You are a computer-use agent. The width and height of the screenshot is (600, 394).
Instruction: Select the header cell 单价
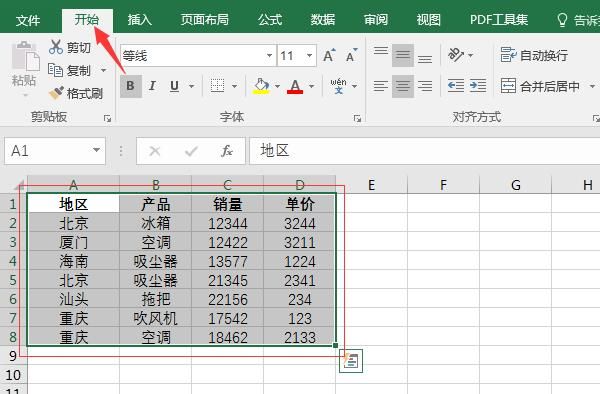click(300, 204)
